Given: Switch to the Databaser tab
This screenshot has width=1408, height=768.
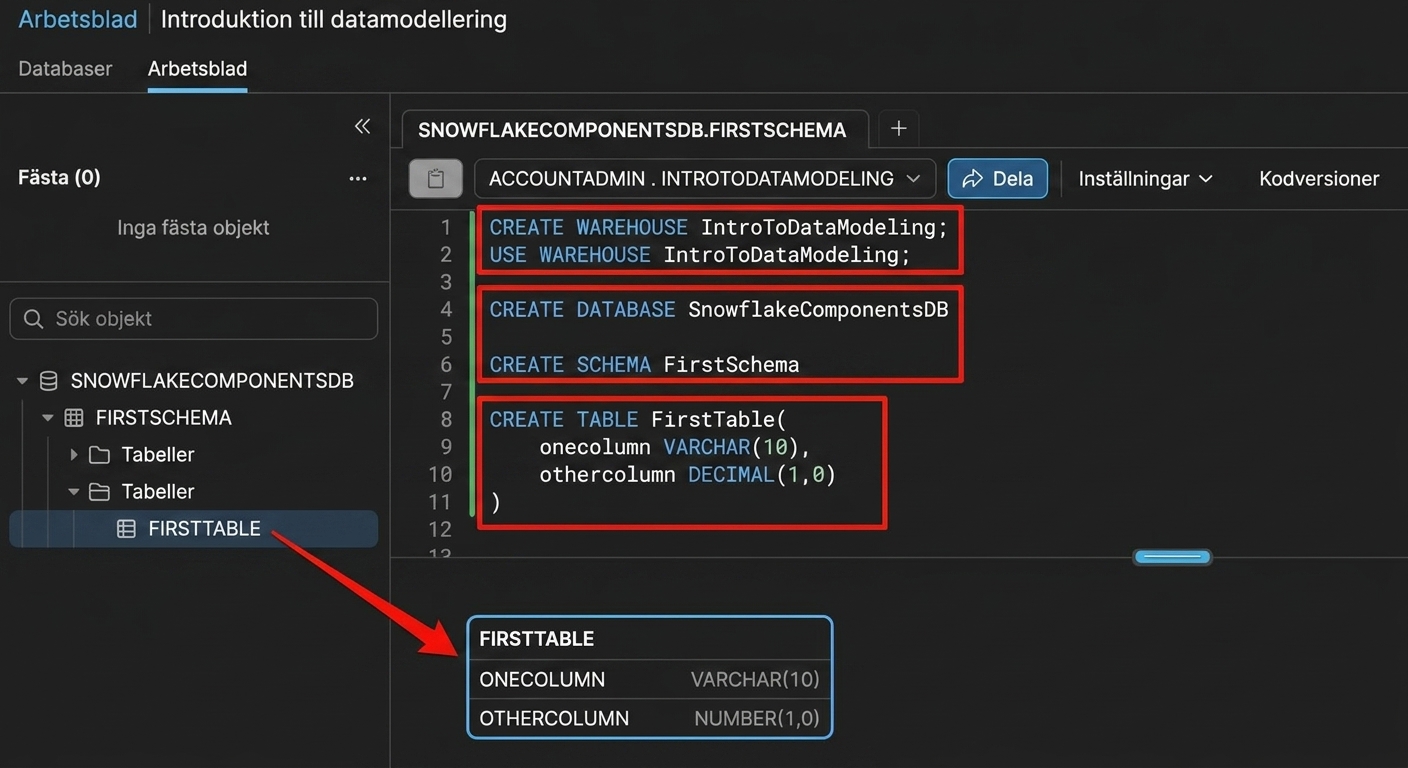Looking at the screenshot, I should tap(65, 69).
